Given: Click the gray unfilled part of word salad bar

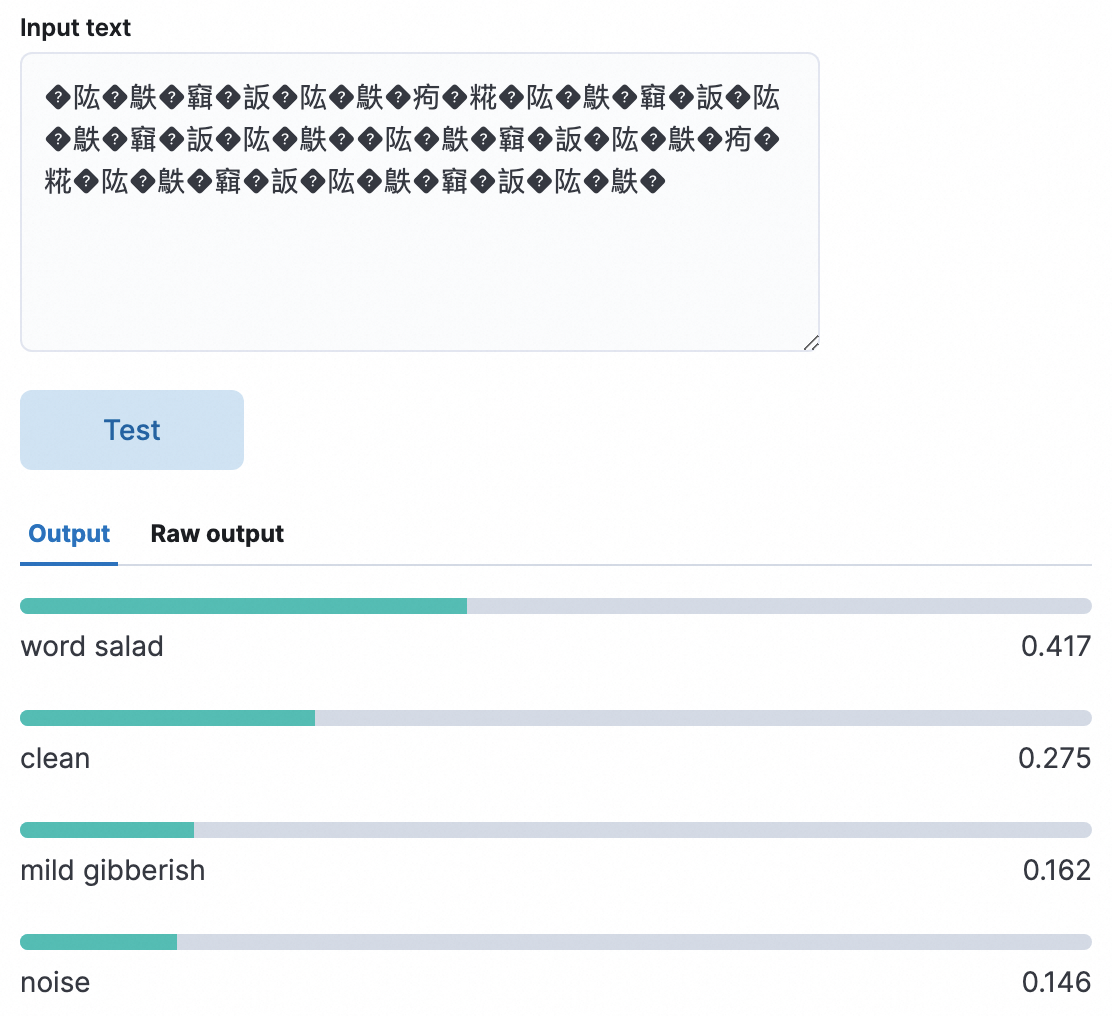Looking at the screenshot, I should pyautogui.click(x=778, y=606).
